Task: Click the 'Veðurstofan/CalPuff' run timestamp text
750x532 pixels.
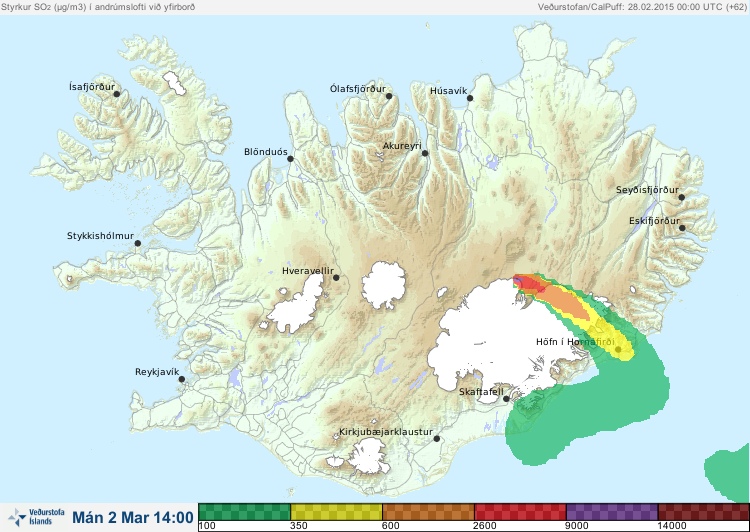Action: tap(642, 7)
